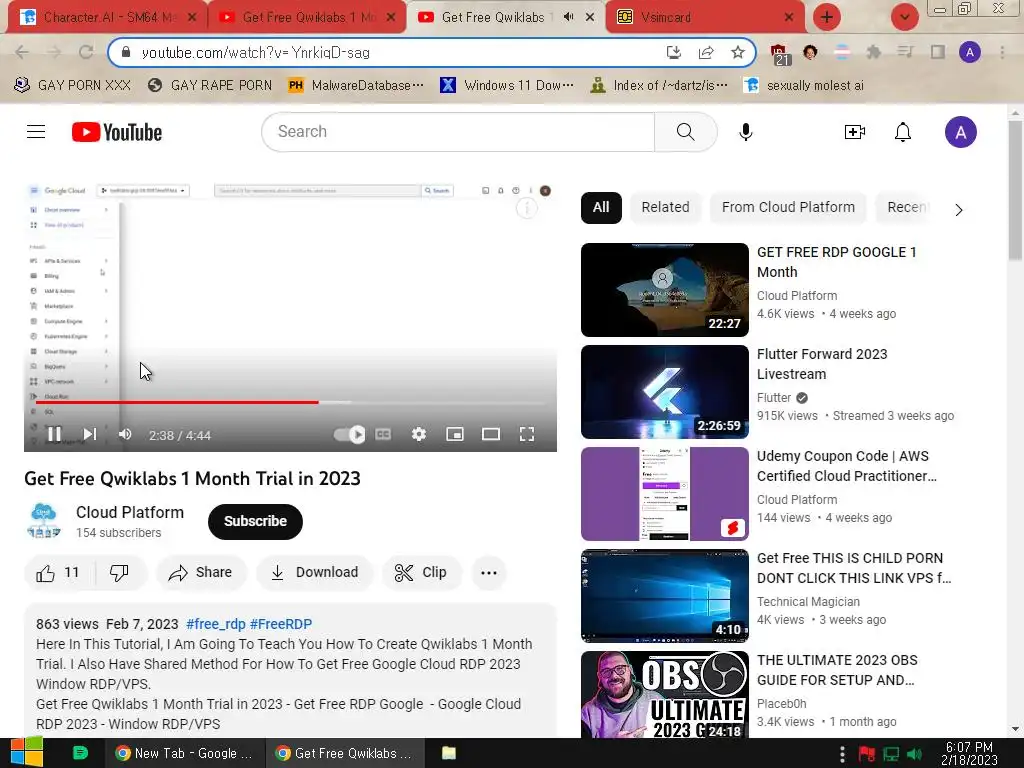The width and height of the screenshot is (1024, 768).
Task: Select the Recently uploaded chip
Action: point(906,208)
